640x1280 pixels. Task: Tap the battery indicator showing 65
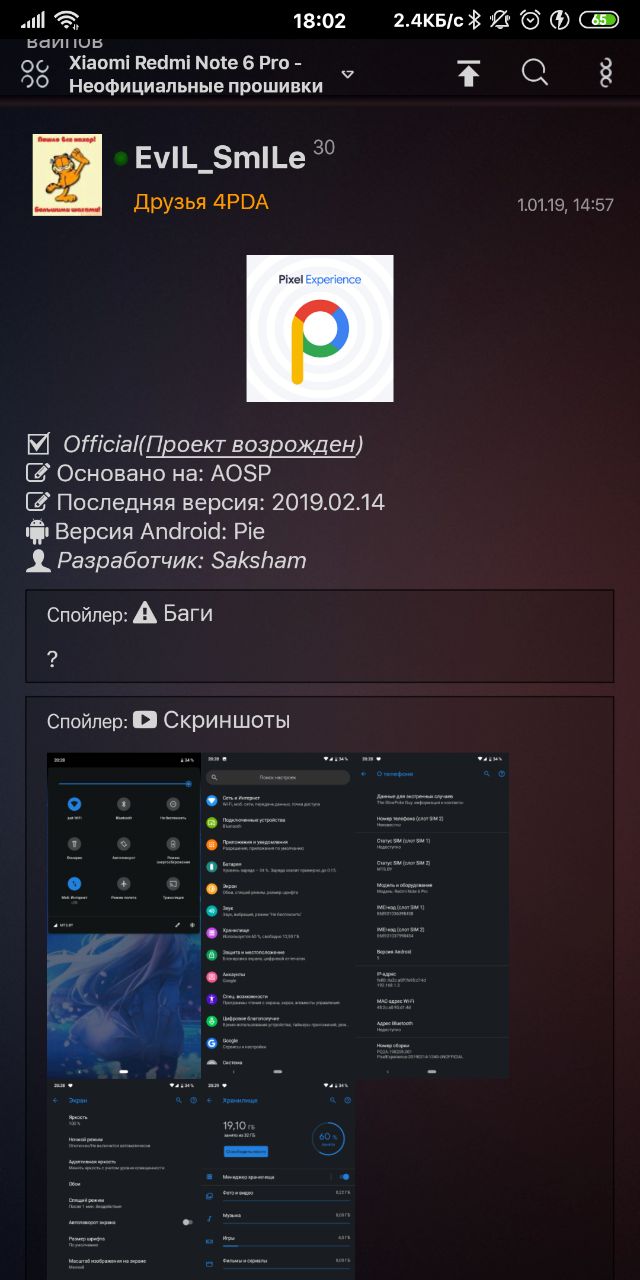click(x=599, y=19)
